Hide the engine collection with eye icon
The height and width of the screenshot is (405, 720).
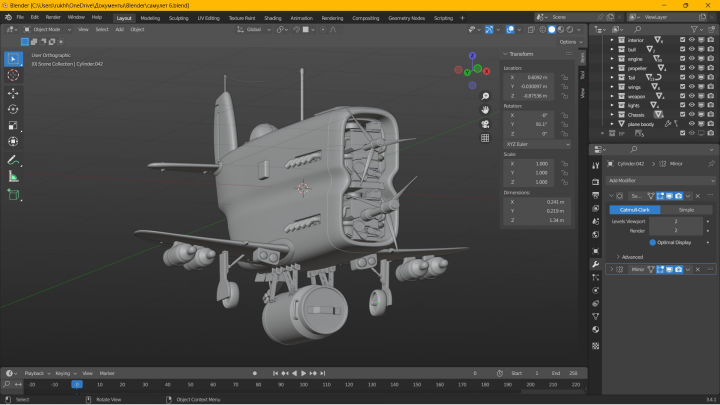coord(692,59)
